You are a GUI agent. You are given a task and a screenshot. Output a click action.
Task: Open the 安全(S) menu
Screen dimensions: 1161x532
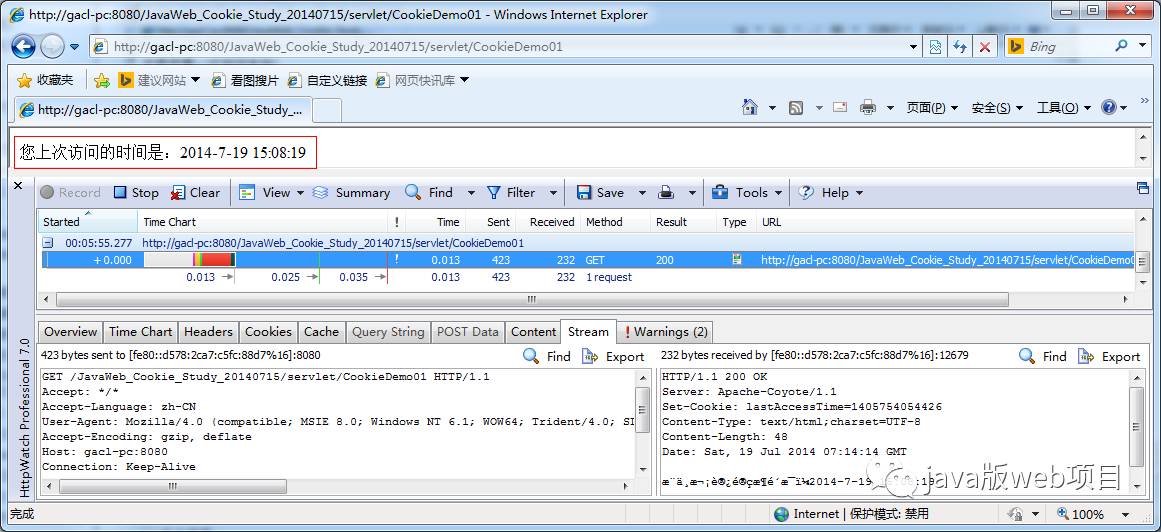click(997, 108)
